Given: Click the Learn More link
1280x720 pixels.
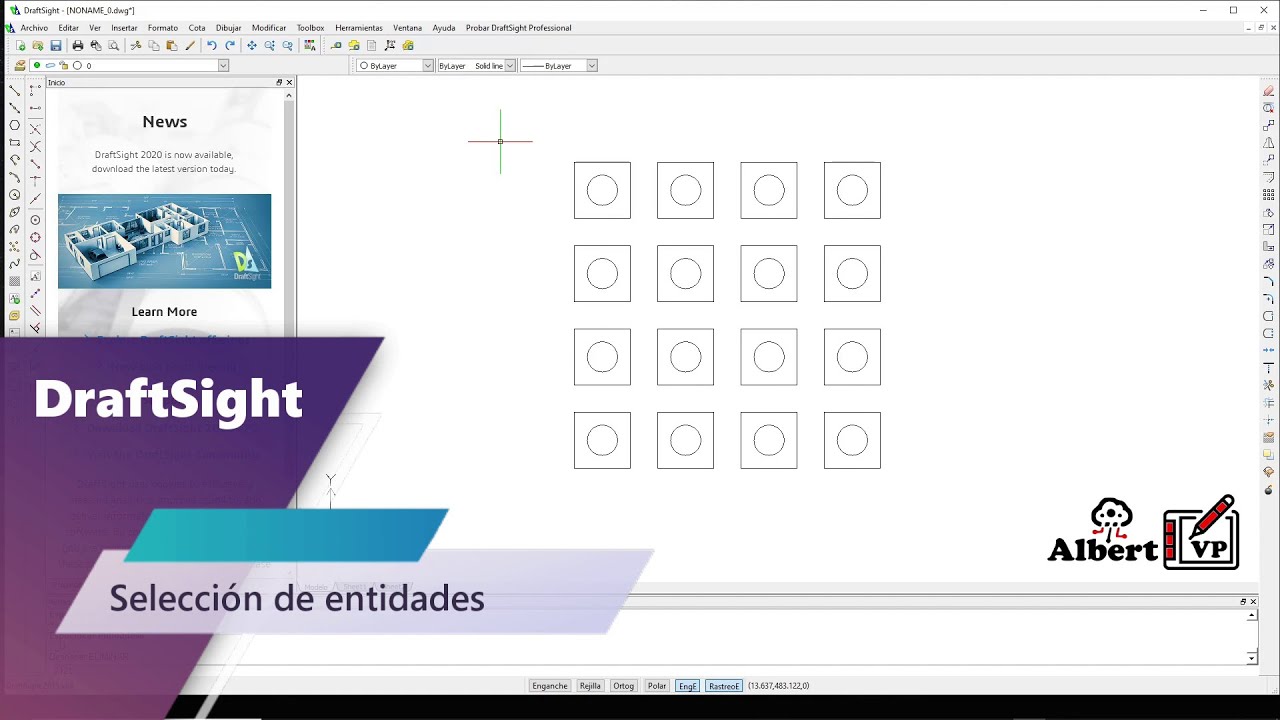Looking at the screenshot, I should 164,312.
